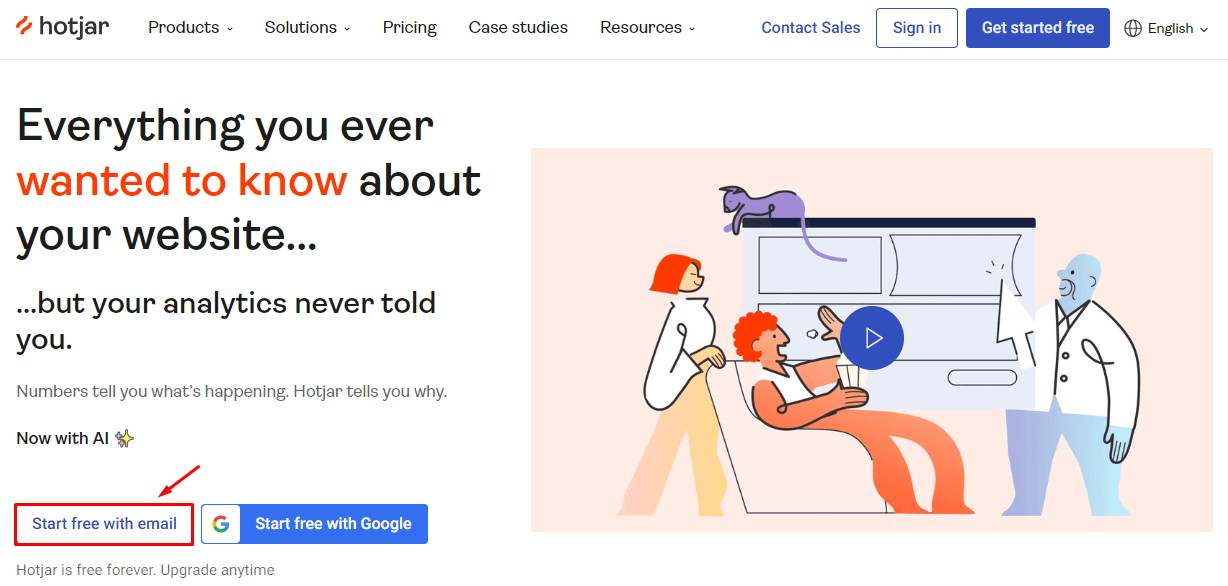Viewport: 1228px width, 586px height.
Task: Click the sparkle icon after 'Now with AI'
Action: [x=124, y=438]
